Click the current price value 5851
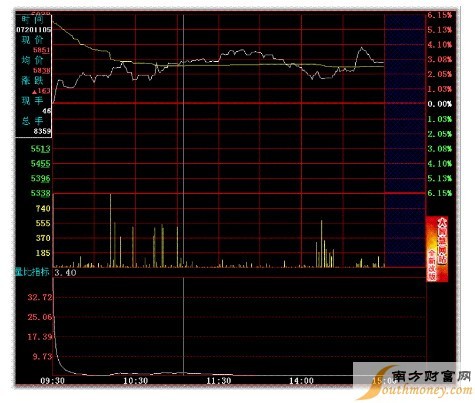Image resolution: width=475 pixels, height=403 pixels. (x=42, y=50)
